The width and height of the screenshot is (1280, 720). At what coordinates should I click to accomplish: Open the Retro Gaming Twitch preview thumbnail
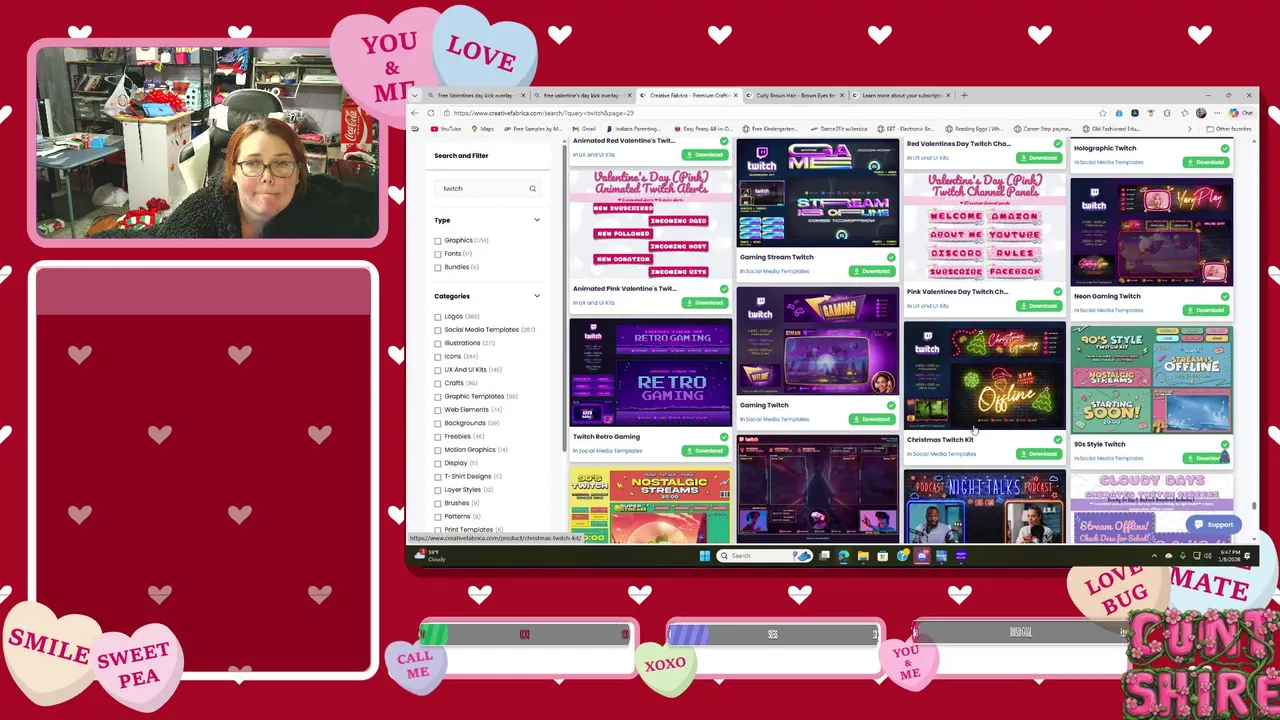[650, 373]
